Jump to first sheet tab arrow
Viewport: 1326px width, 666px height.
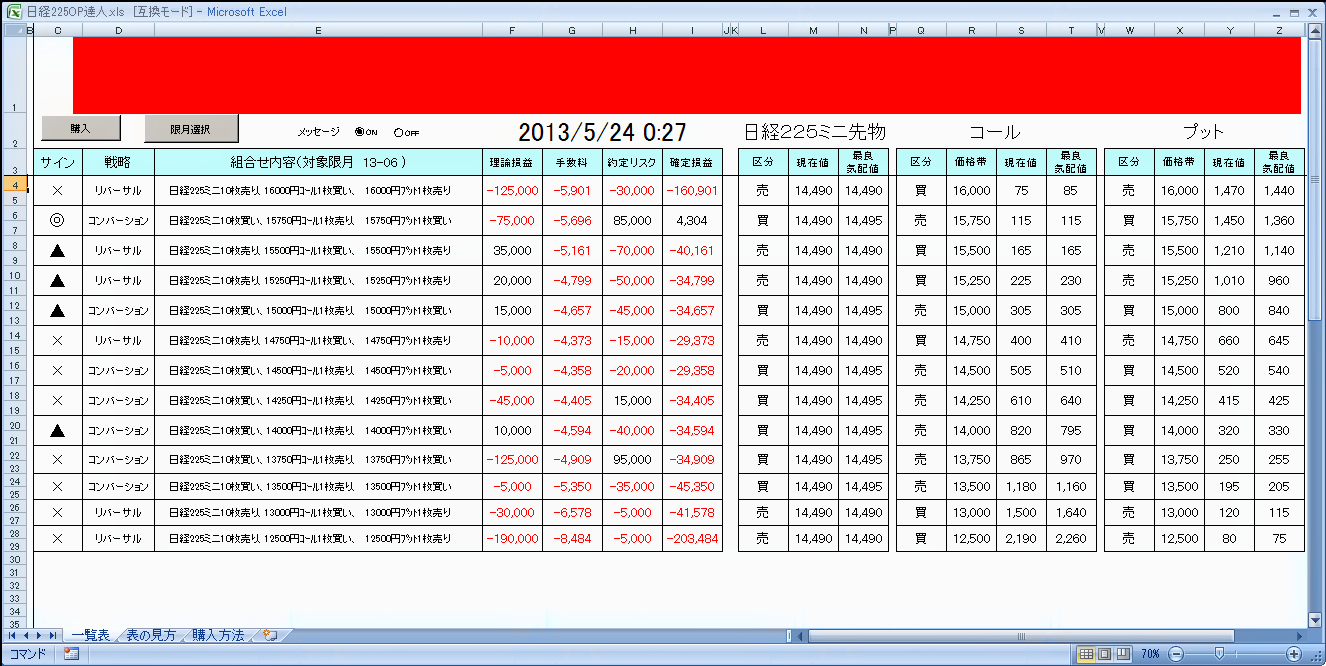pyautogui.click(x=12, y=635)
